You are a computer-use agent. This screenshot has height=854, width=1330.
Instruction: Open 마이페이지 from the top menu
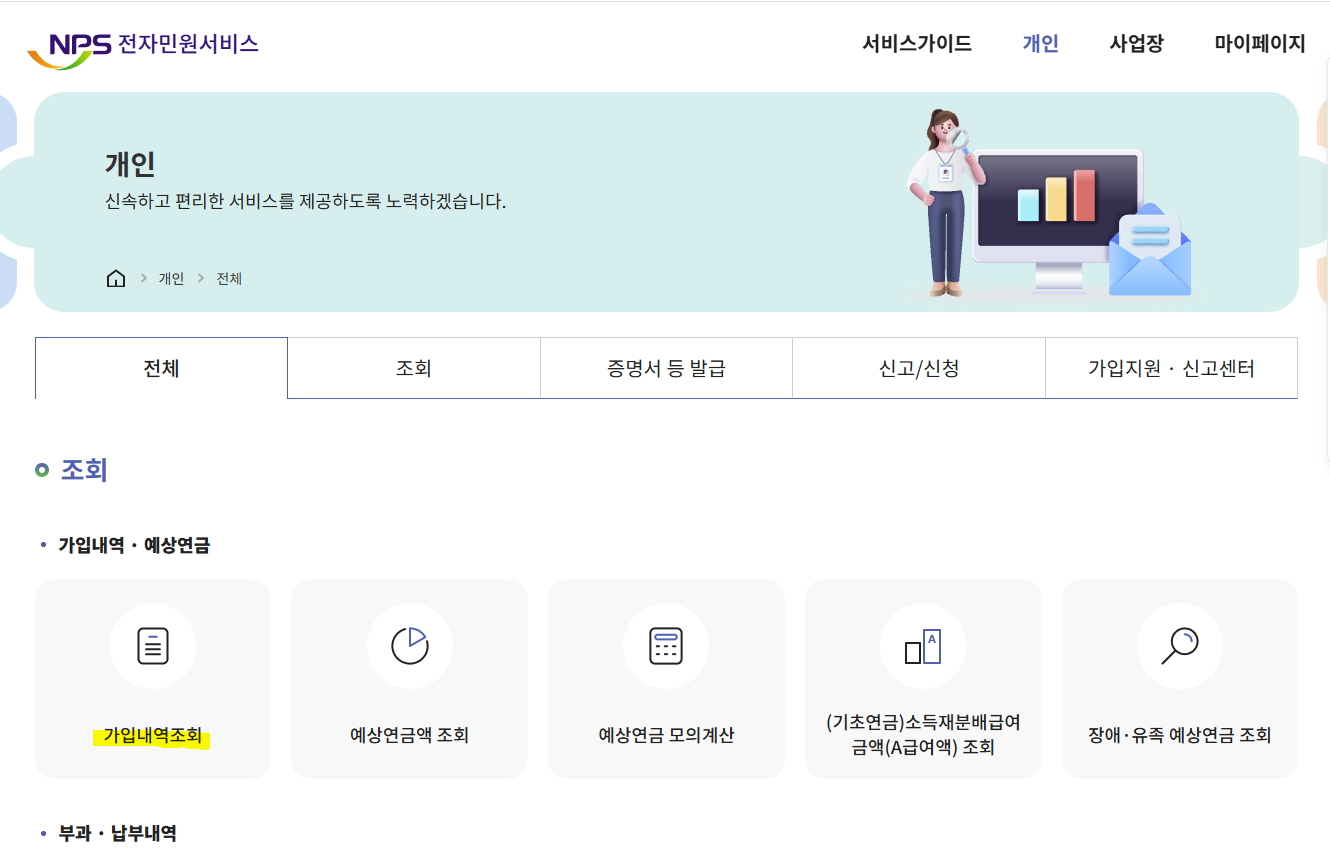pos(1258,44)
